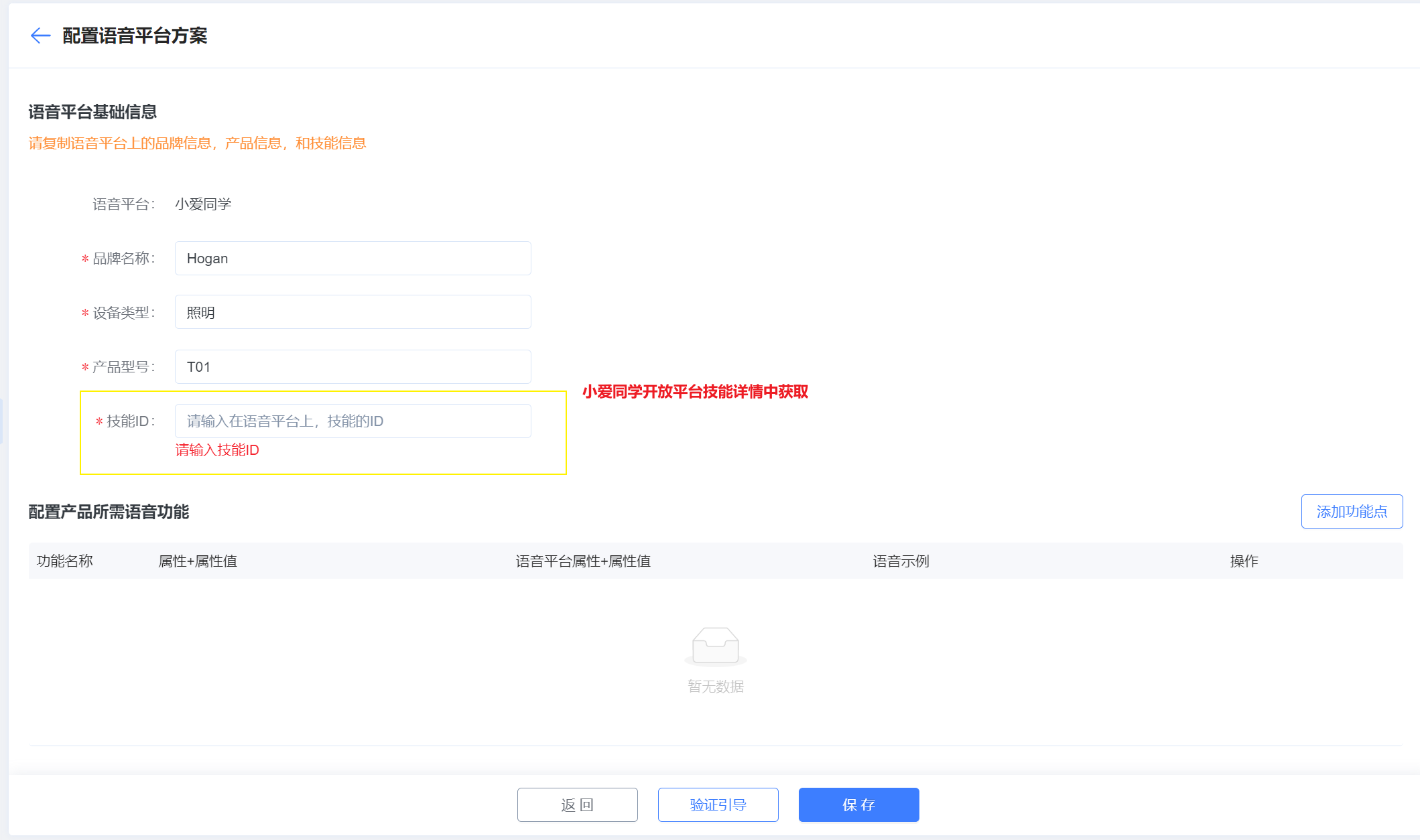The height and width of the screenshot is (840, 1420).
Task: Open the 验证引导 button
Action: pos(718,804)
